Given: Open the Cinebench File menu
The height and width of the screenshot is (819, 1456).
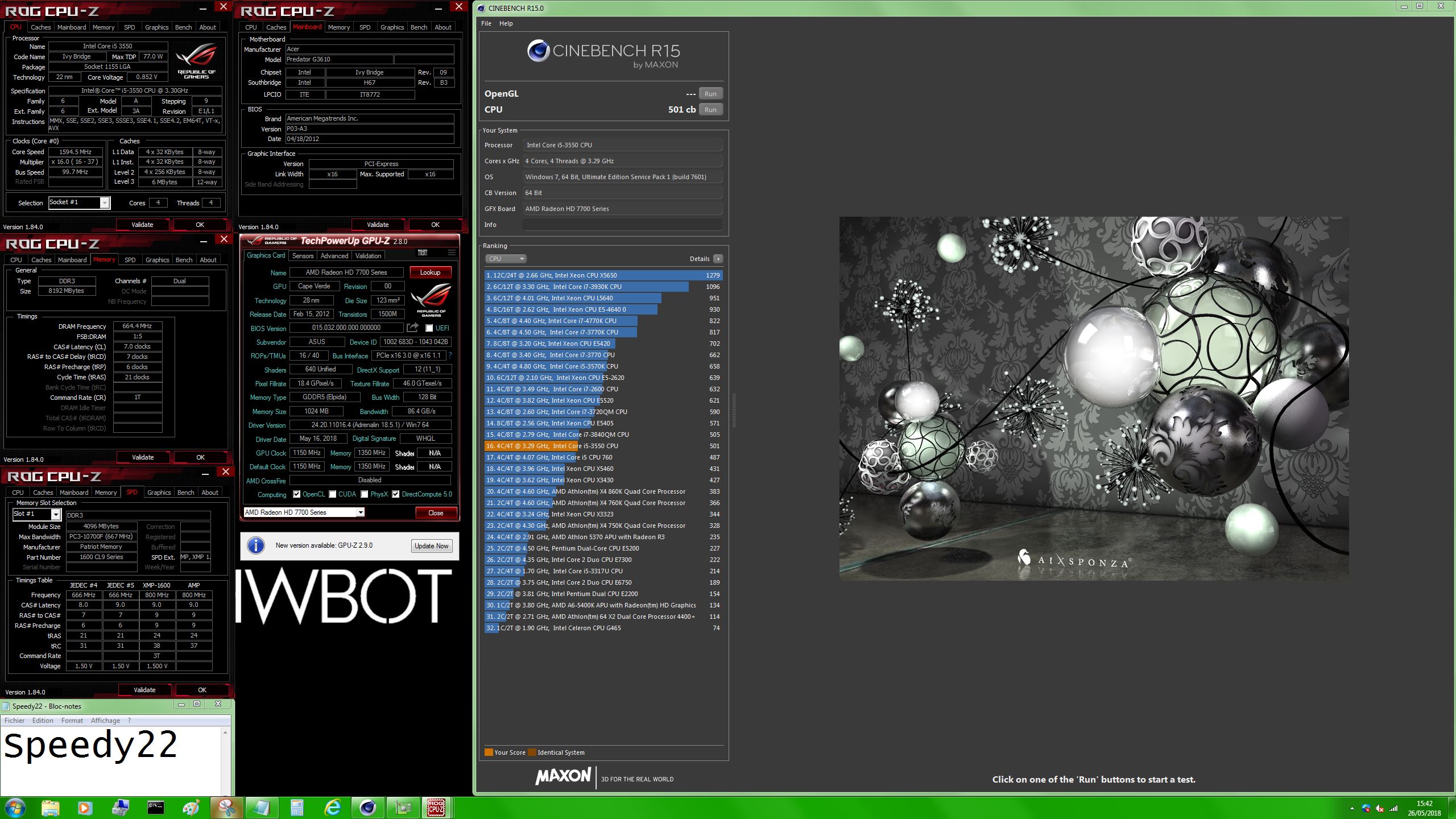Looking at the screenshot, I should (x=486, y=23).
